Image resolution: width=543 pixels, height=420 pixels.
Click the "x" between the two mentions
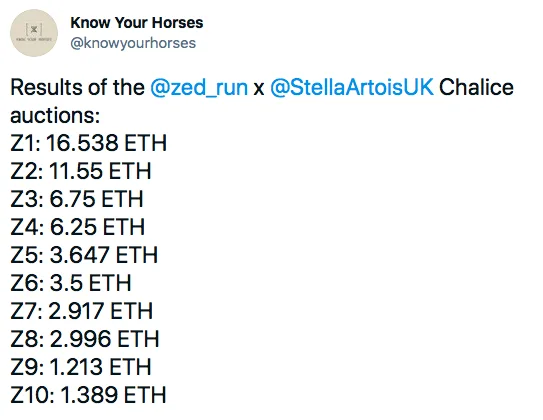tap(259, 89)
